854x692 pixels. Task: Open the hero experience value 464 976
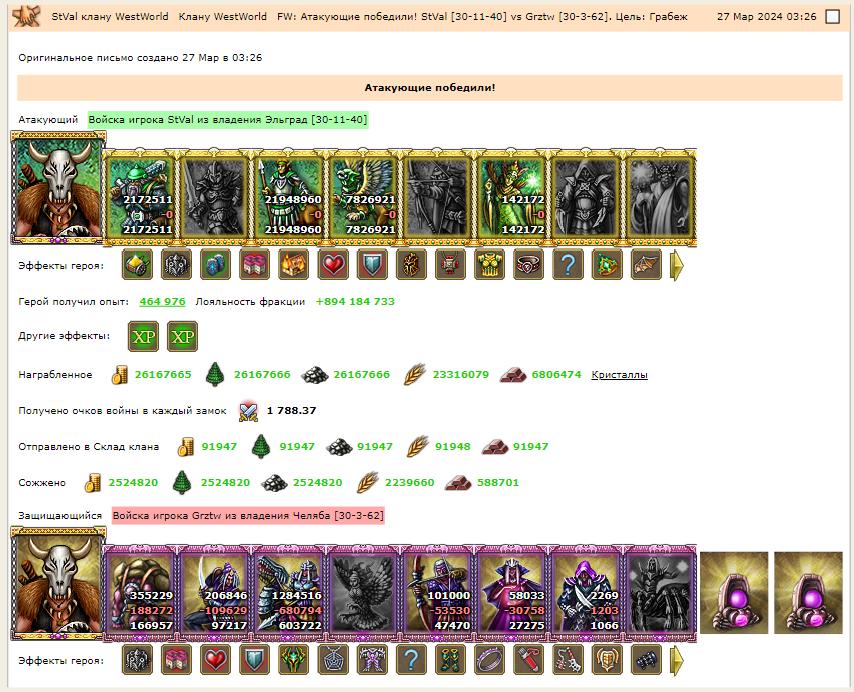162,302
